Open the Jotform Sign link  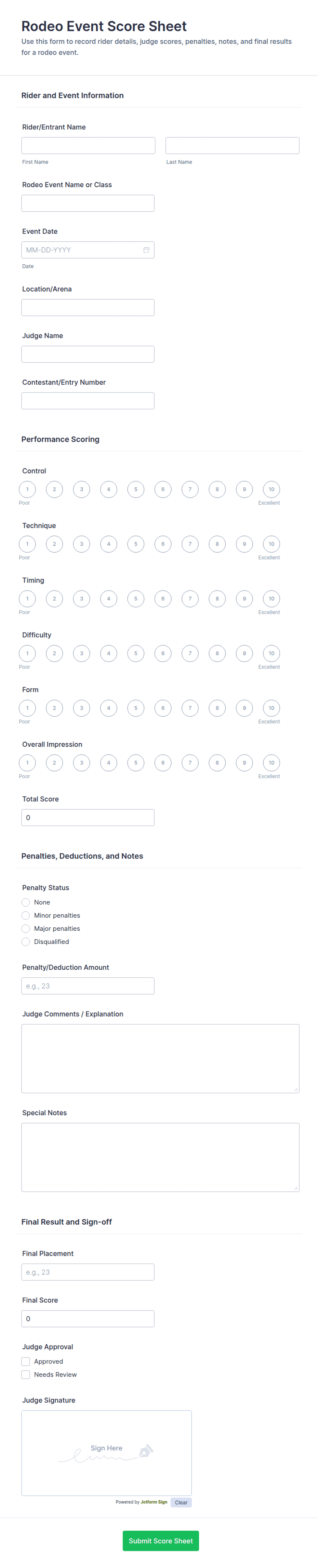click(154, 1502)
